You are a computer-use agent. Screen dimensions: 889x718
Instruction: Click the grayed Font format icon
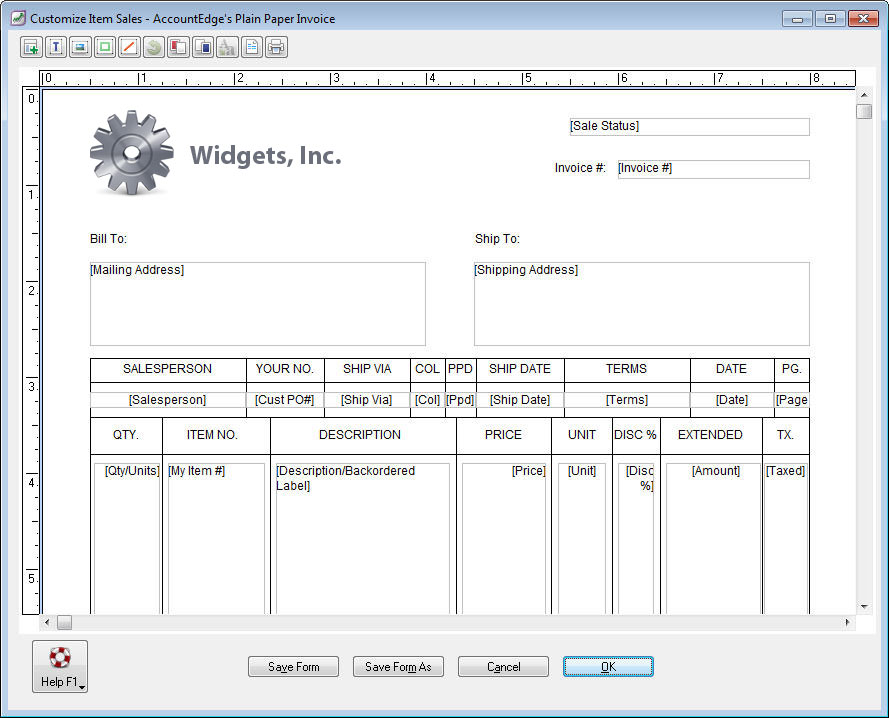pos(227,47)
